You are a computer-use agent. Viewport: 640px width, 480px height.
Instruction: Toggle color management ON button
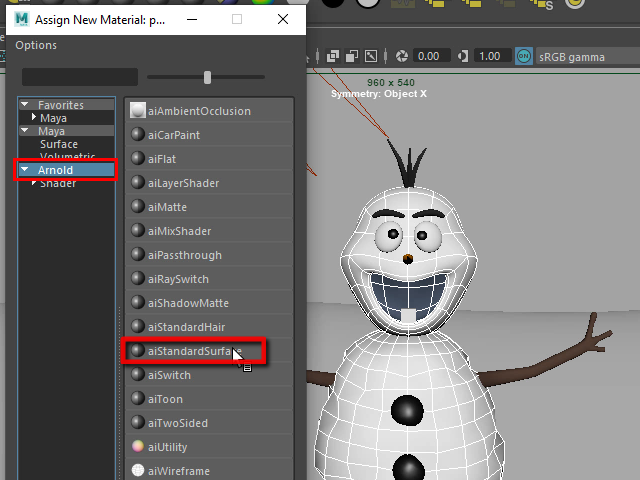(x=524, y=56)
